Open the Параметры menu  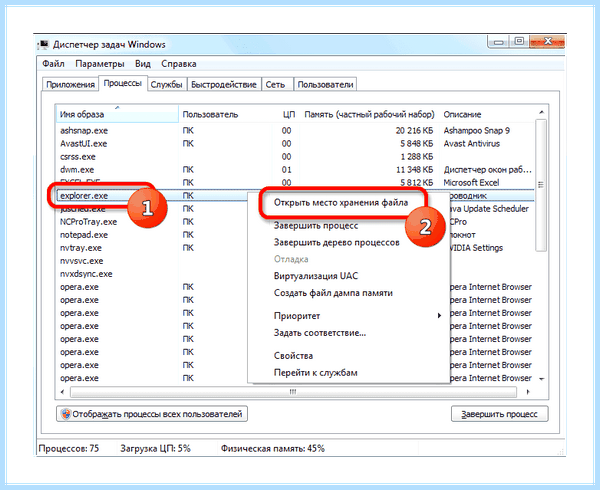click(99, 64)
